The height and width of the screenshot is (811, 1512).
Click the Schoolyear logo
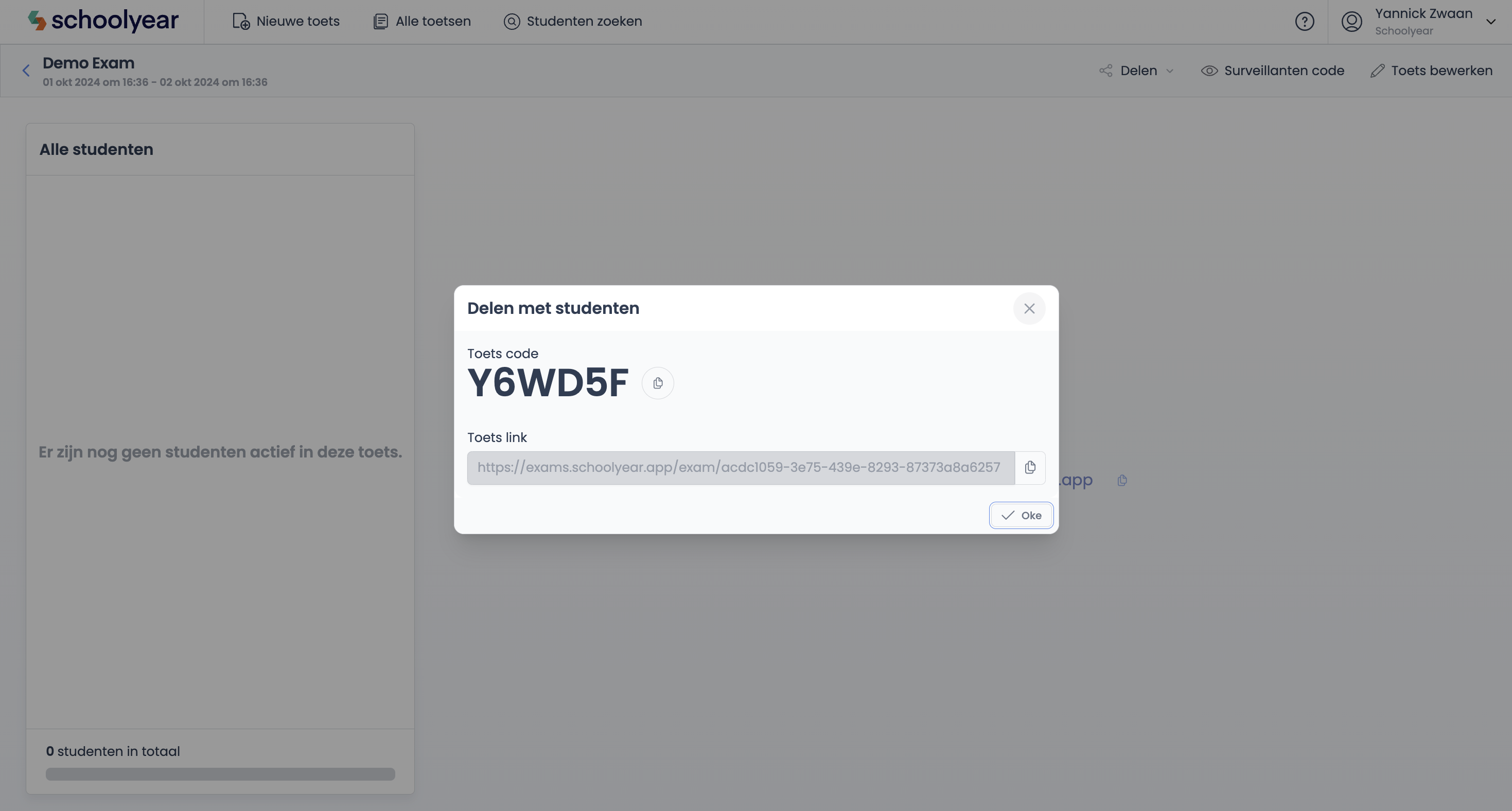pos(103,21)
